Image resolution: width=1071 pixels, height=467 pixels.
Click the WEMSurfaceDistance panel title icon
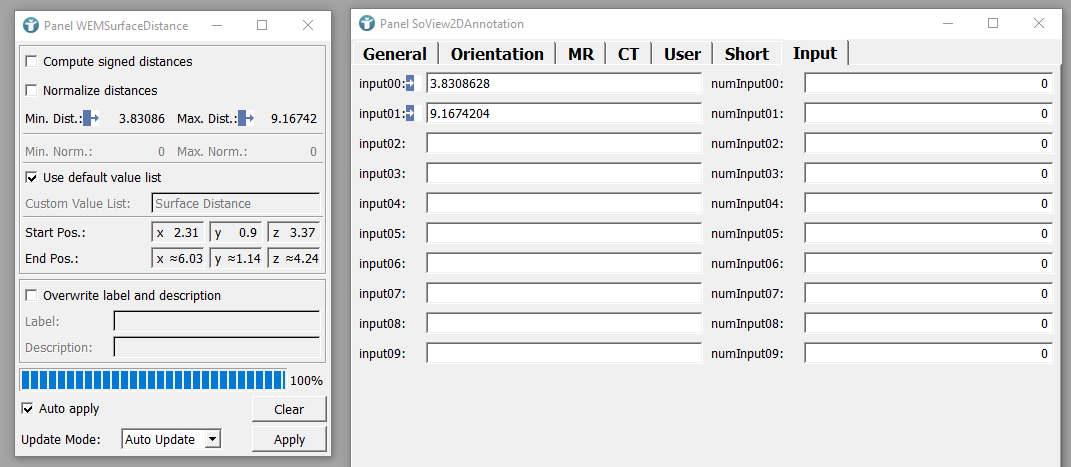(x=31, y=24)
